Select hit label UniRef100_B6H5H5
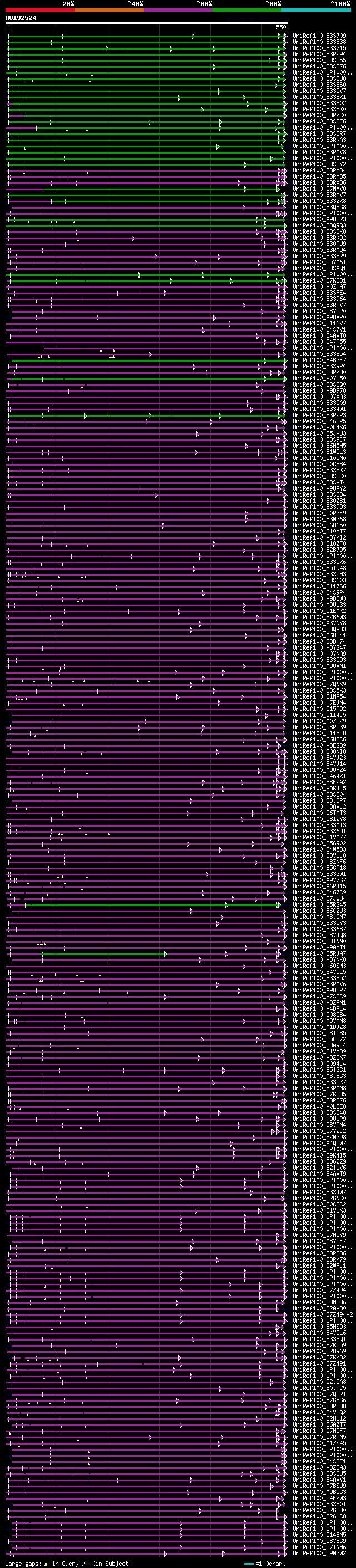 click(319, 446)
